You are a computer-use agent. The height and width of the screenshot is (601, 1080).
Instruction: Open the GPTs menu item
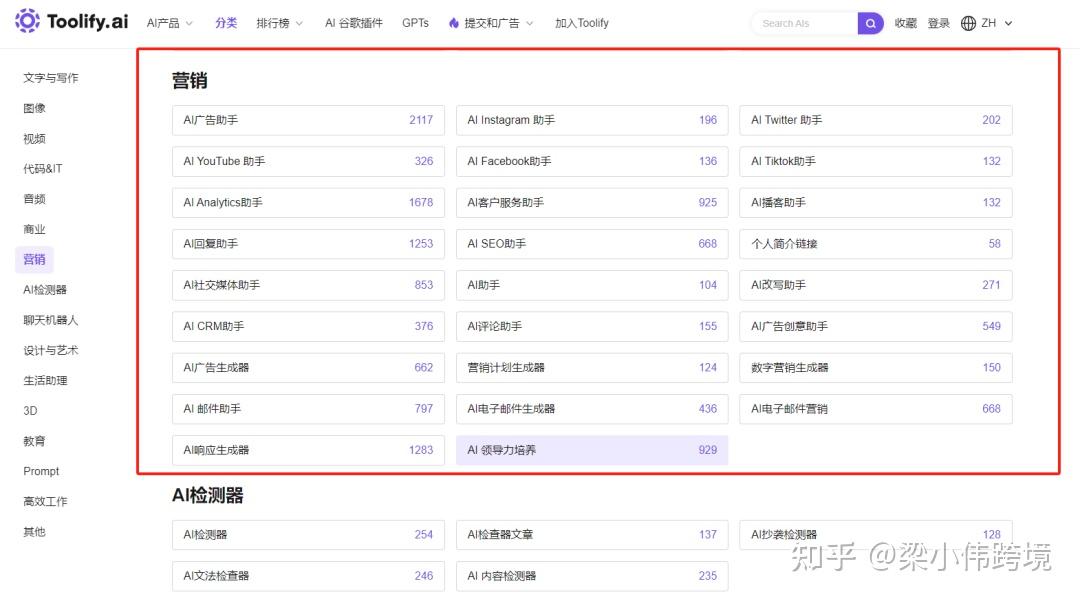coord(415,22)
